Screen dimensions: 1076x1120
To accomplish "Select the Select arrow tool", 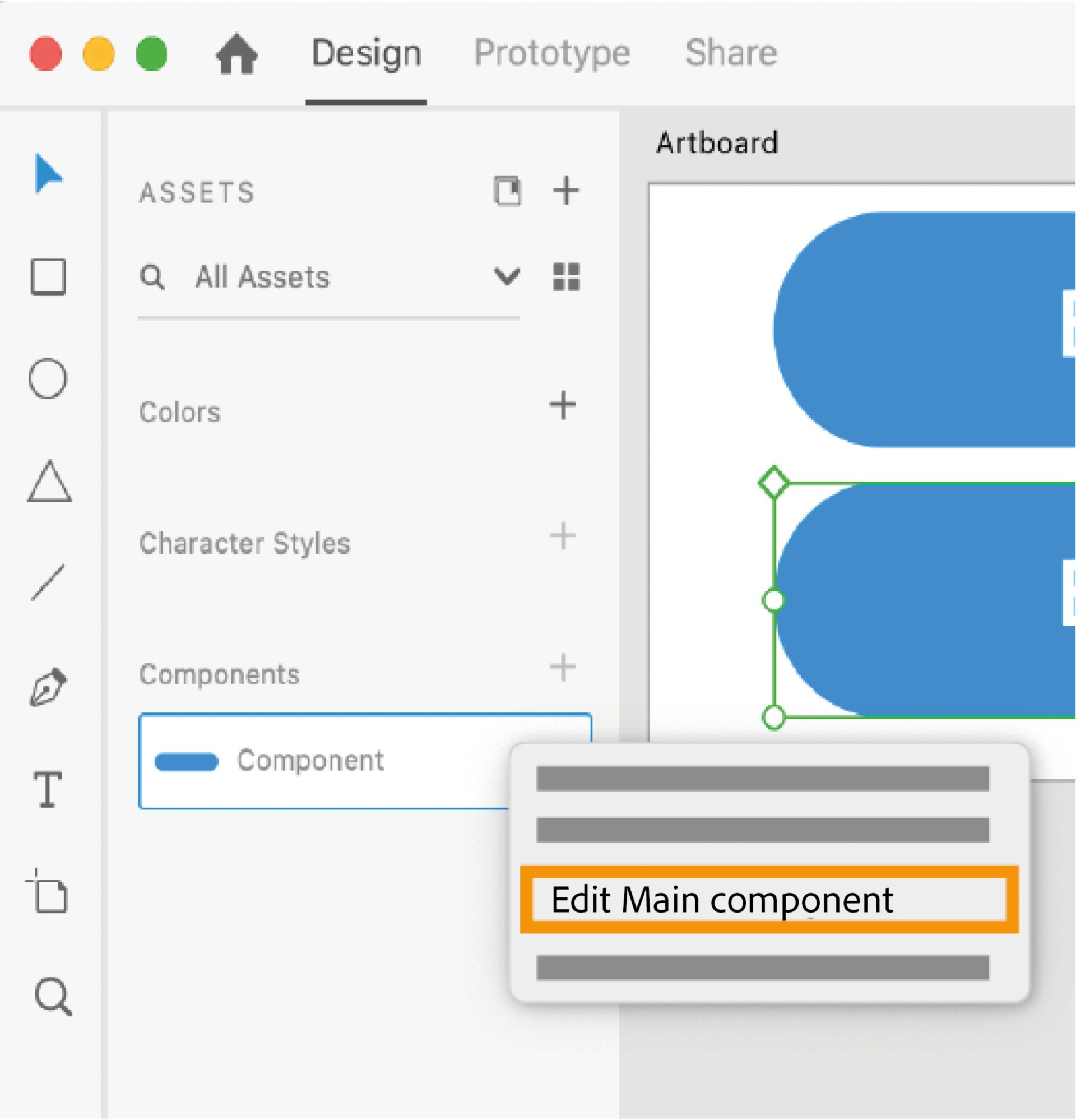I will pos(48,174).
